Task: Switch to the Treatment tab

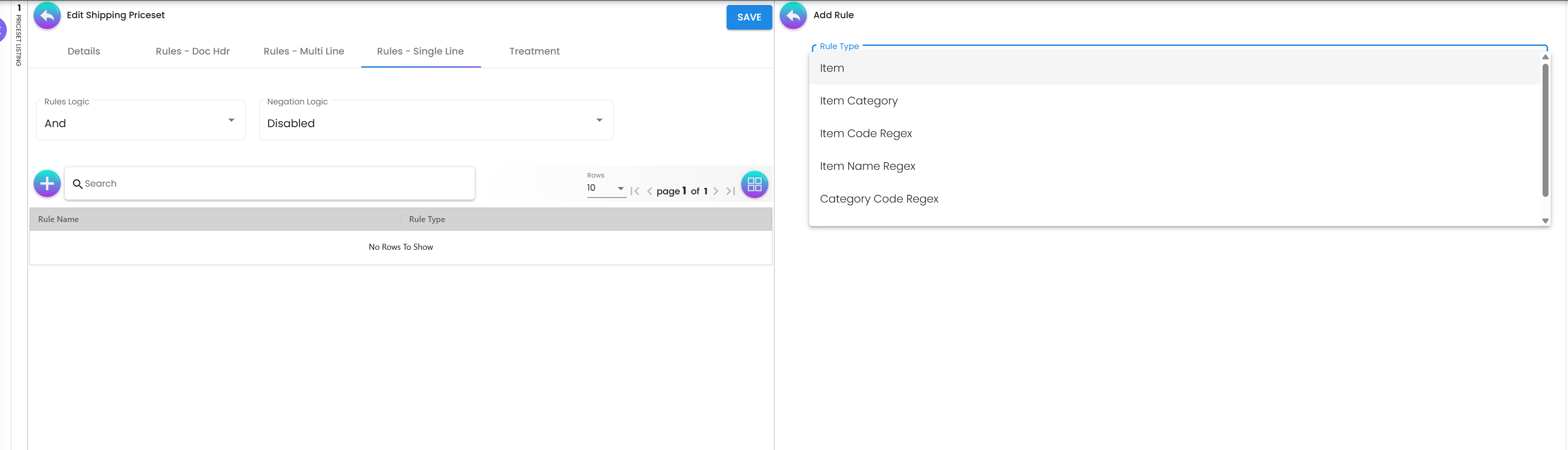Action: click(x=534, y=51)
